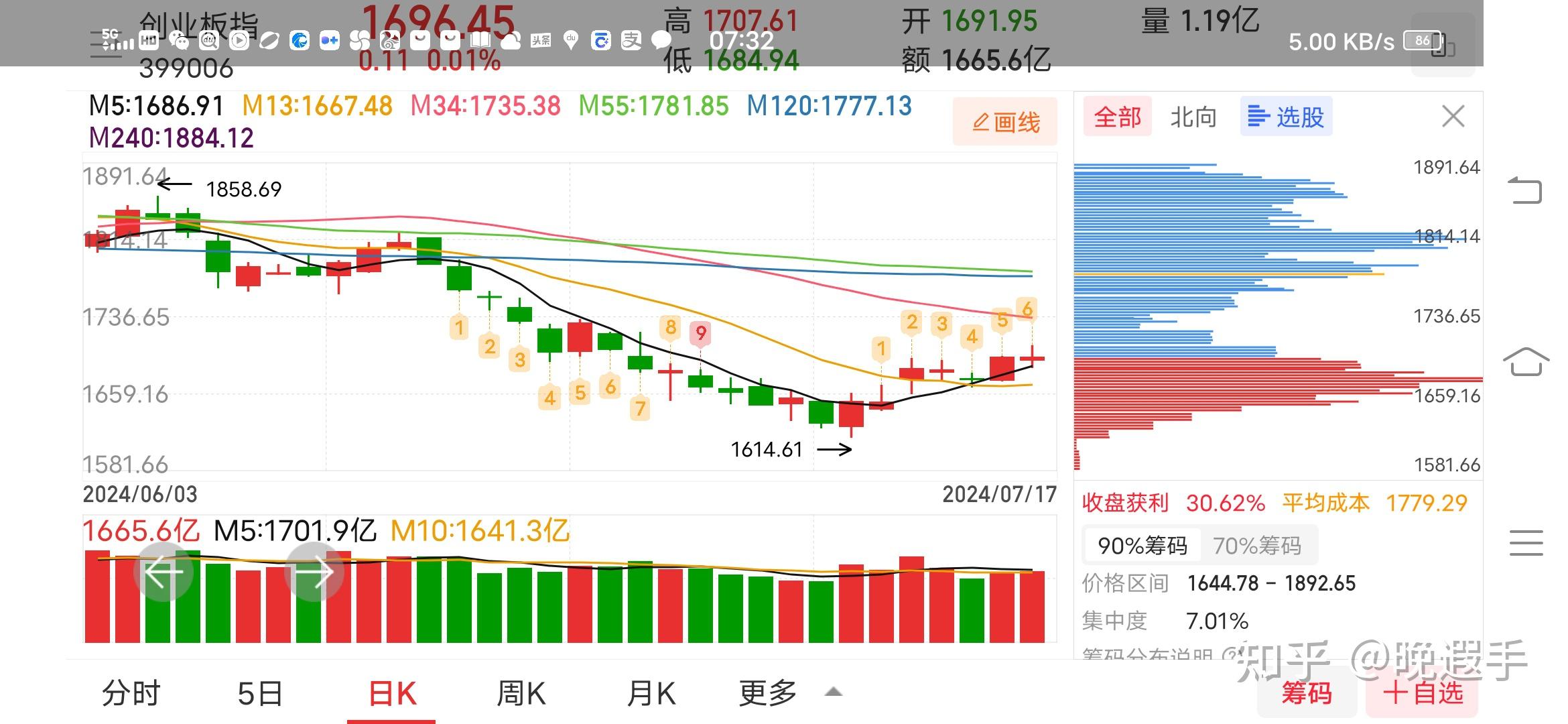Add index with 十自选 button
Image resolution: width=1568 pixels, height=724 pixels.
[1423, 693]
